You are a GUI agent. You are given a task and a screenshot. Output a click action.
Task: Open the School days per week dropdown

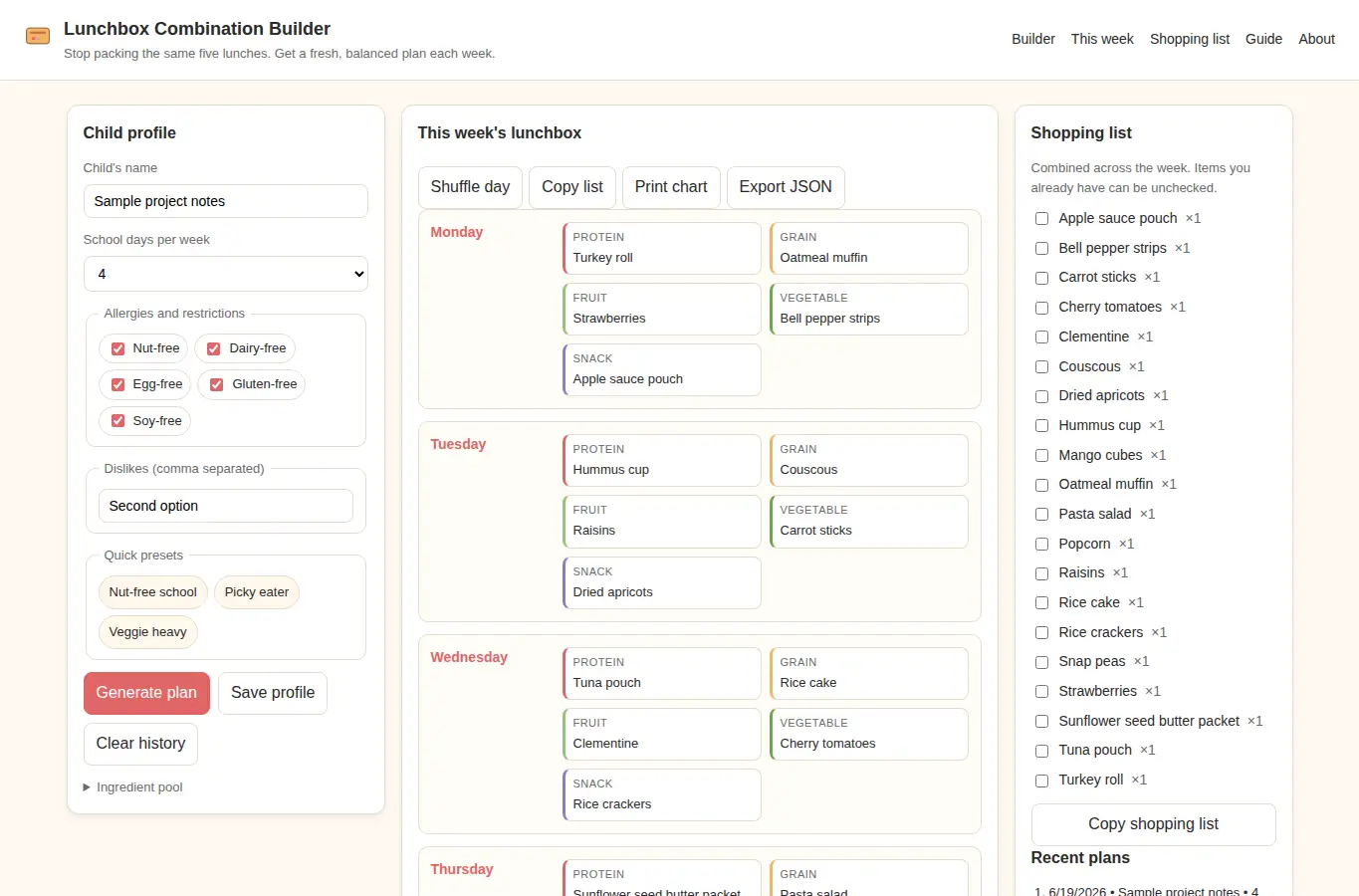226,274
